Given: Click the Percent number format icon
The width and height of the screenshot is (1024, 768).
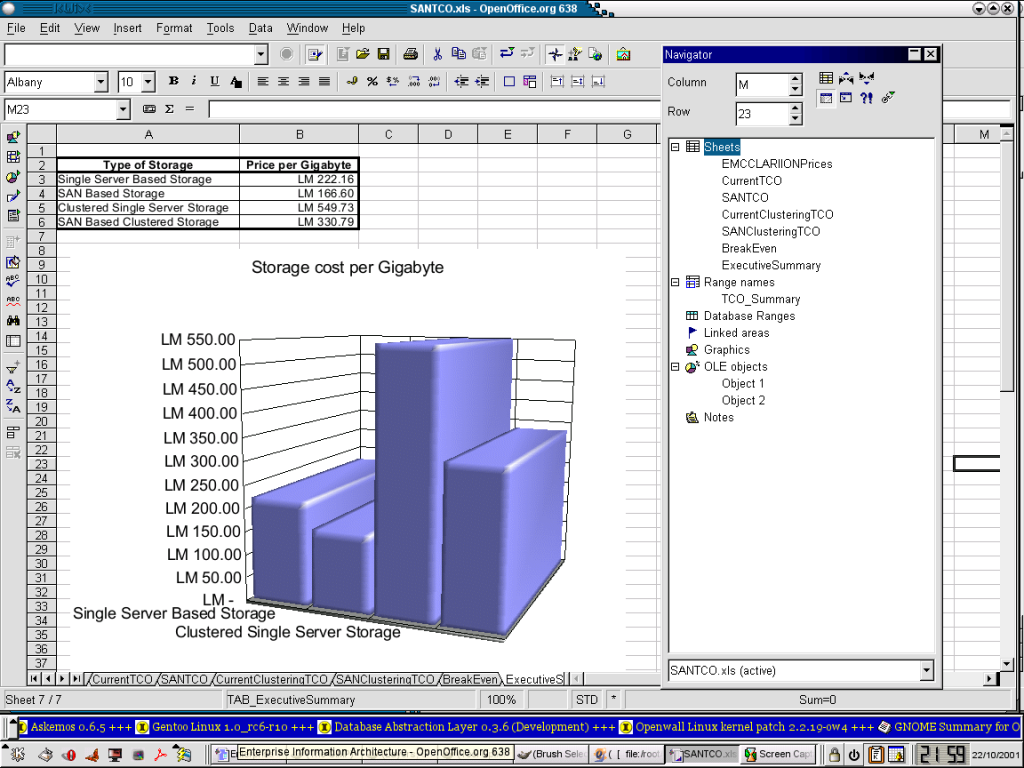Looking at the screenshot, I should (372, 82).
